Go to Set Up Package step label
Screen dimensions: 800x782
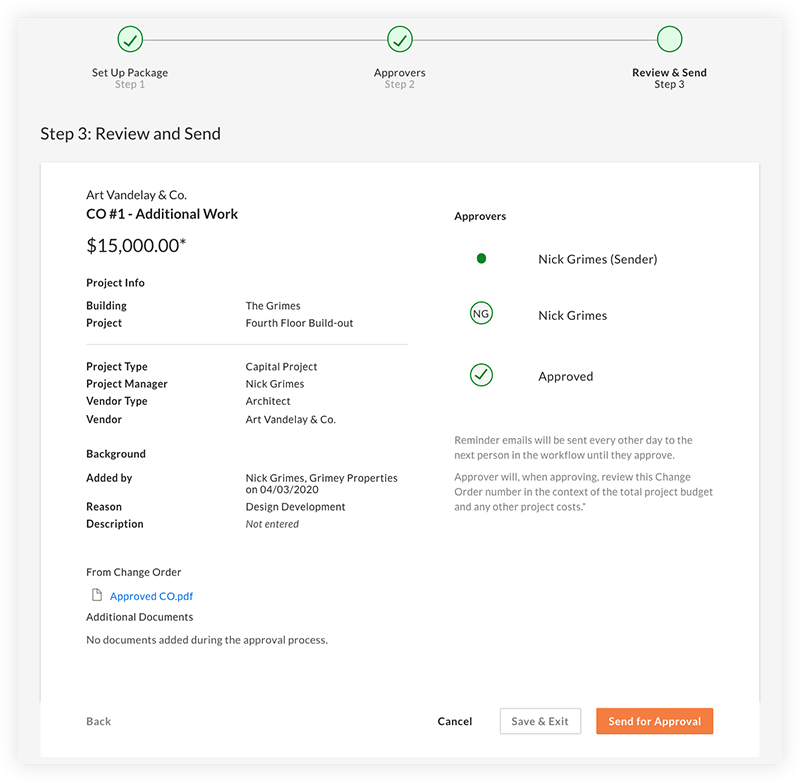(130, 73)
